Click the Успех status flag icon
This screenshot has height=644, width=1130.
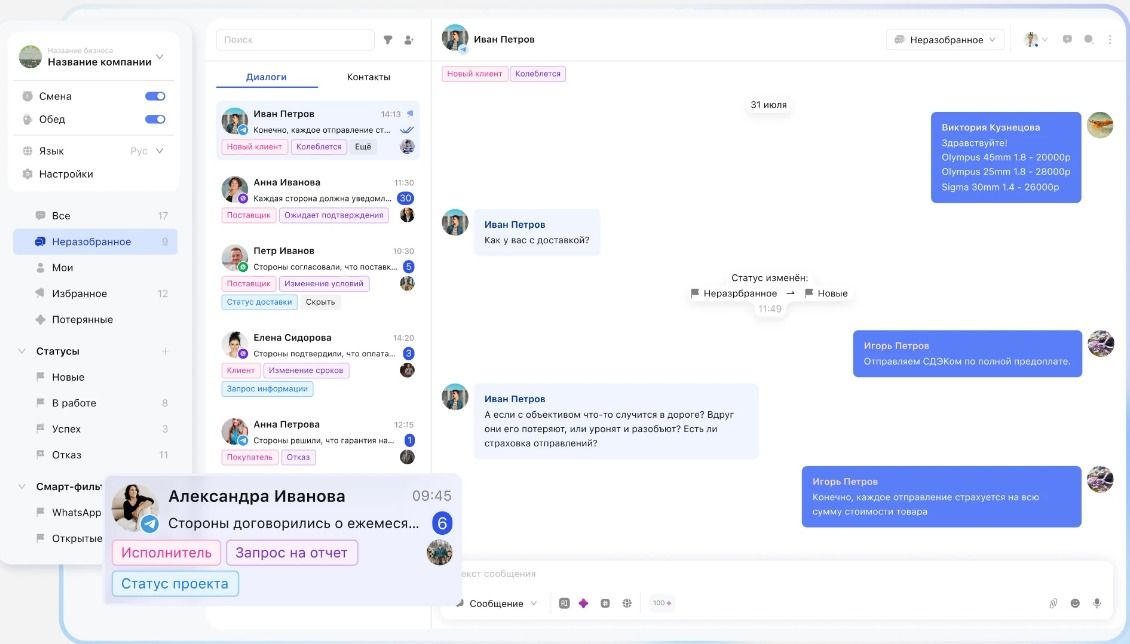[x=40, y=429]
